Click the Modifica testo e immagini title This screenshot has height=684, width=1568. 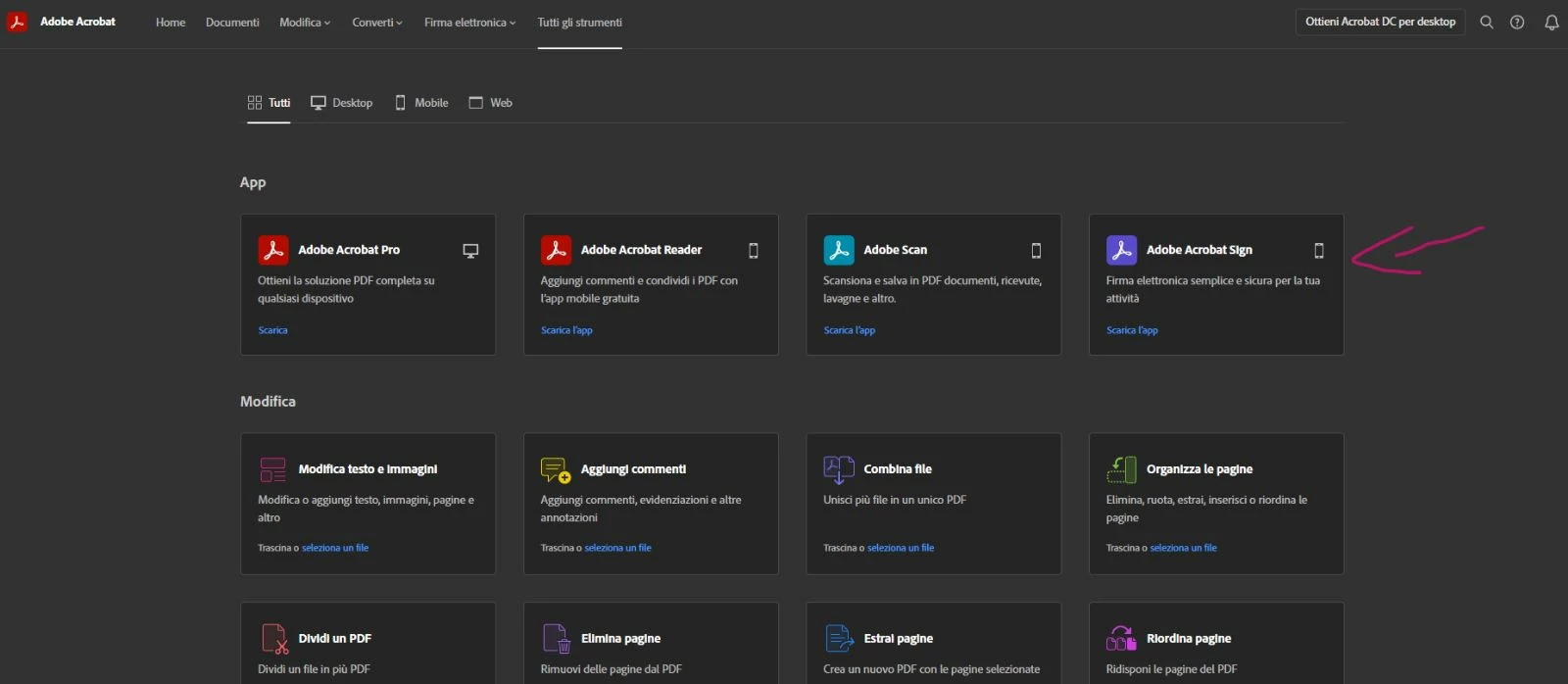(x=367, y=469)
